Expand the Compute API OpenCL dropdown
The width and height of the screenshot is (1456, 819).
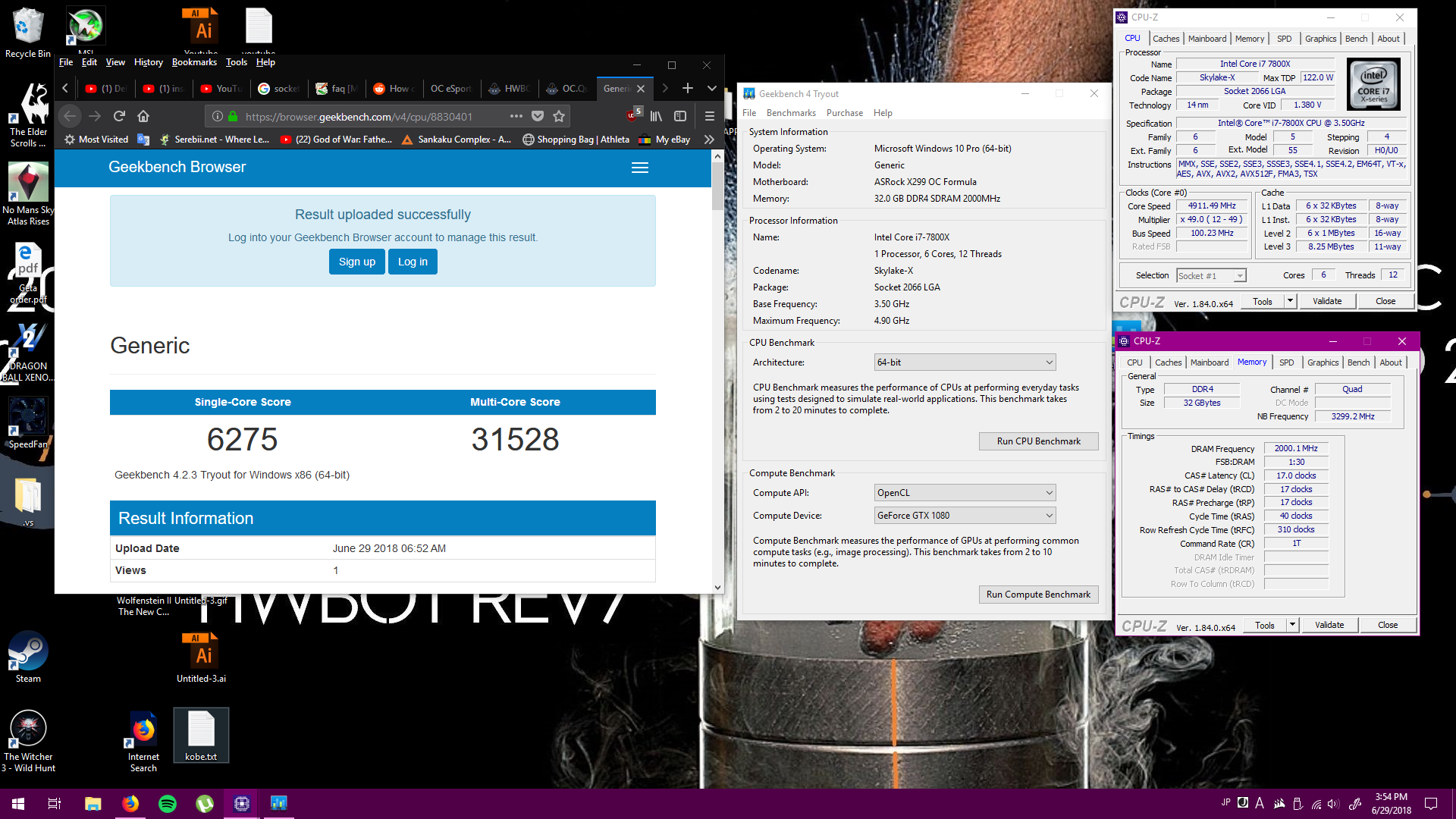(x=965, y=493)
